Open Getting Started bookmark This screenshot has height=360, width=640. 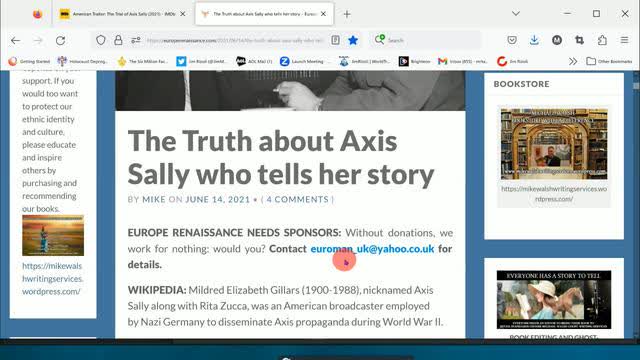point(29,61)
